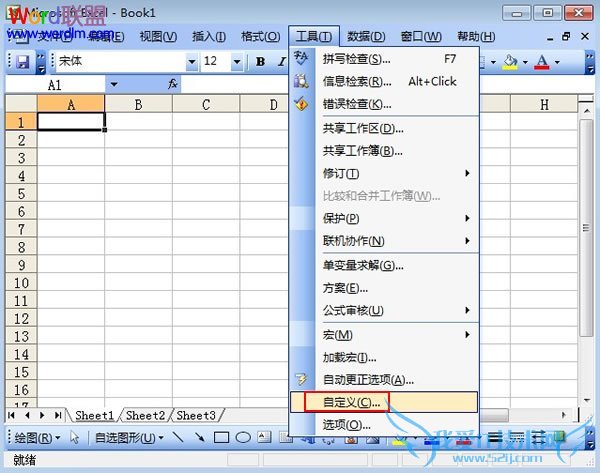This screenshot has height=473, width=600.
Task: Open the 自选图形(U) AutoShapes dropdown
Action: pos(129,437)
